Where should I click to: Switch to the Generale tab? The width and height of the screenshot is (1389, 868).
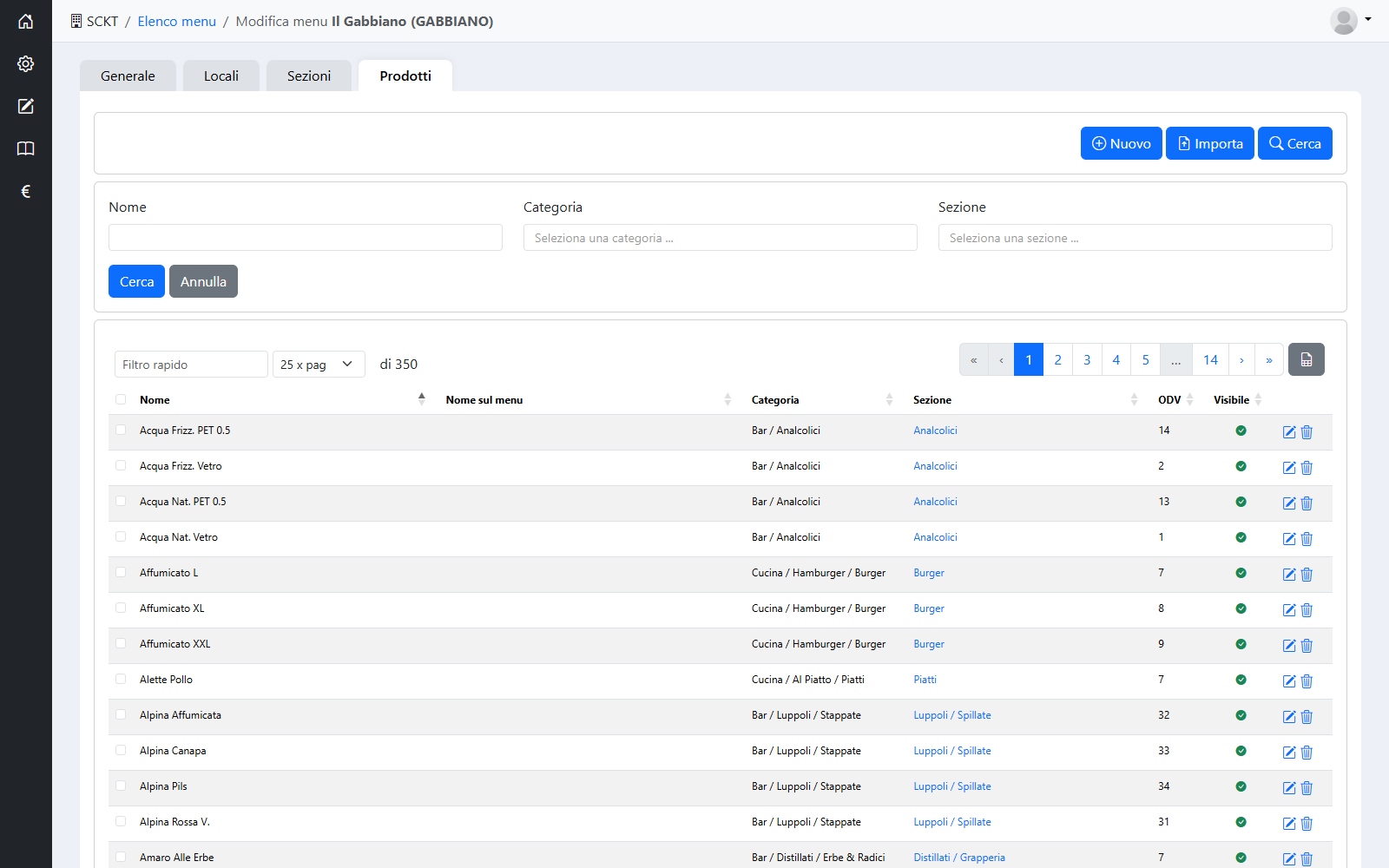(x=128, y=76)
